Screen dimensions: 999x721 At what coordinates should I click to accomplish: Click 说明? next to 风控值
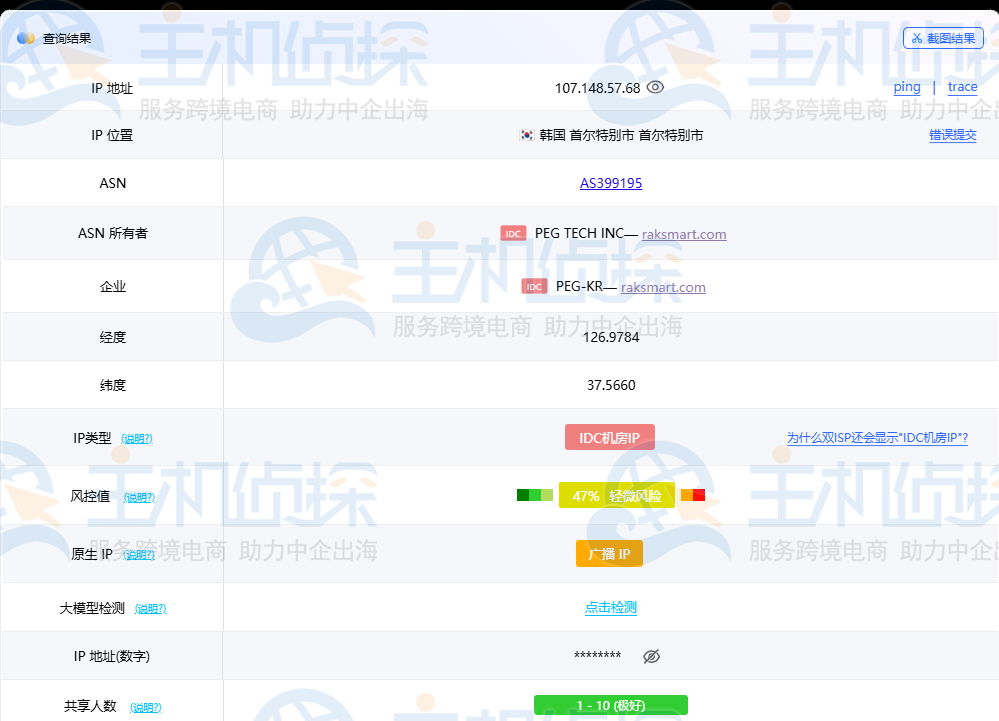coord(139,496)
